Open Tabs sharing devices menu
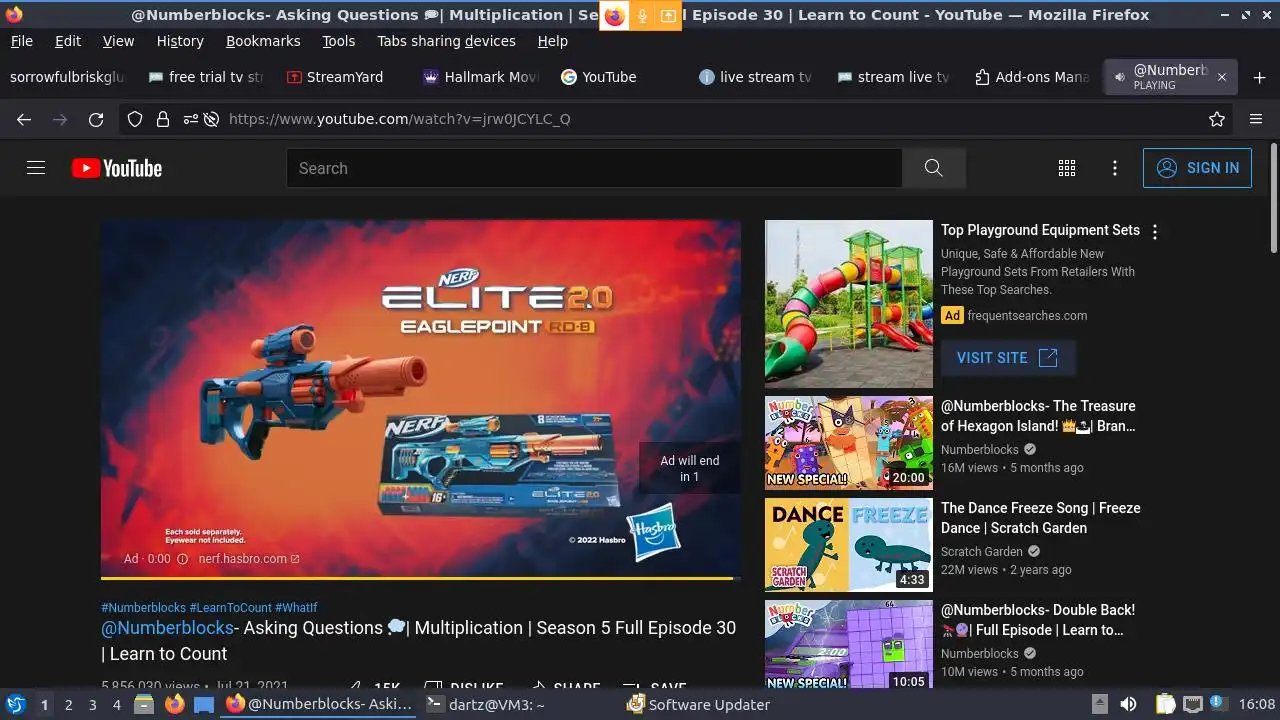Viewport: 1280px width, 720px height. (446, 41)
